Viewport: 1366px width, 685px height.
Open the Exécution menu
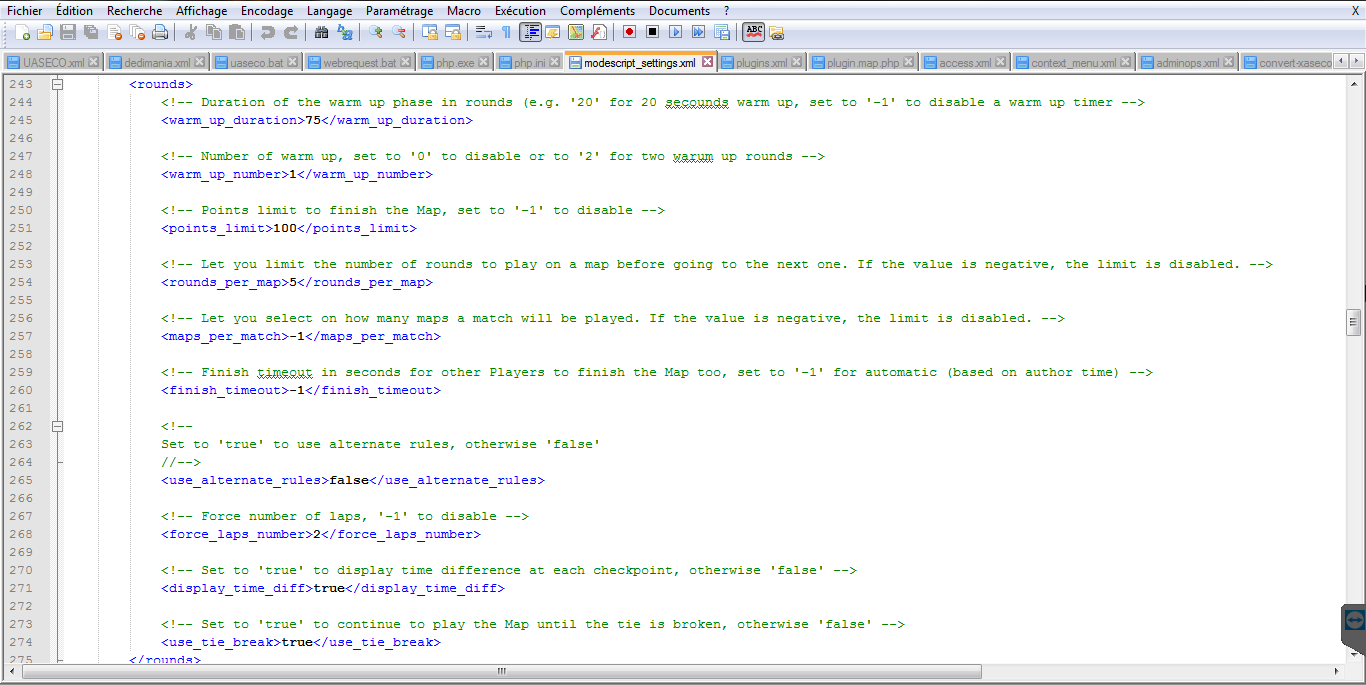tap(521, 10)
